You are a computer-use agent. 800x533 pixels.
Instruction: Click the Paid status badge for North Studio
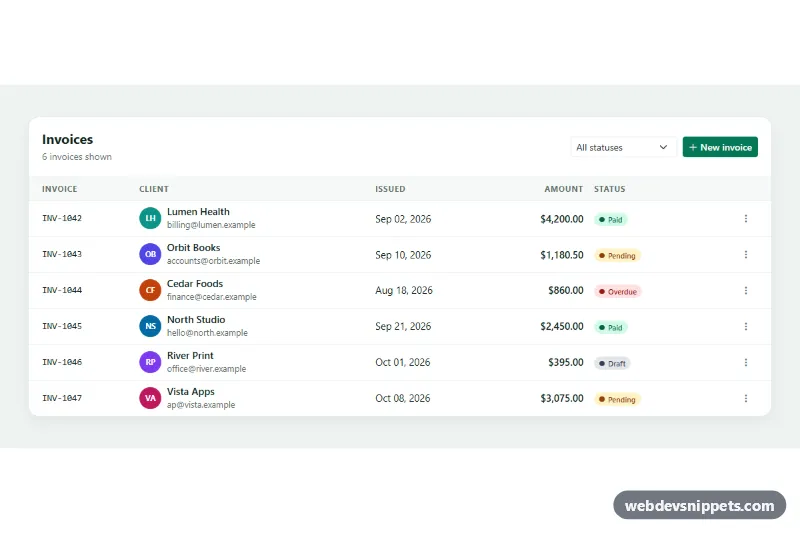[x=611, y=327]
